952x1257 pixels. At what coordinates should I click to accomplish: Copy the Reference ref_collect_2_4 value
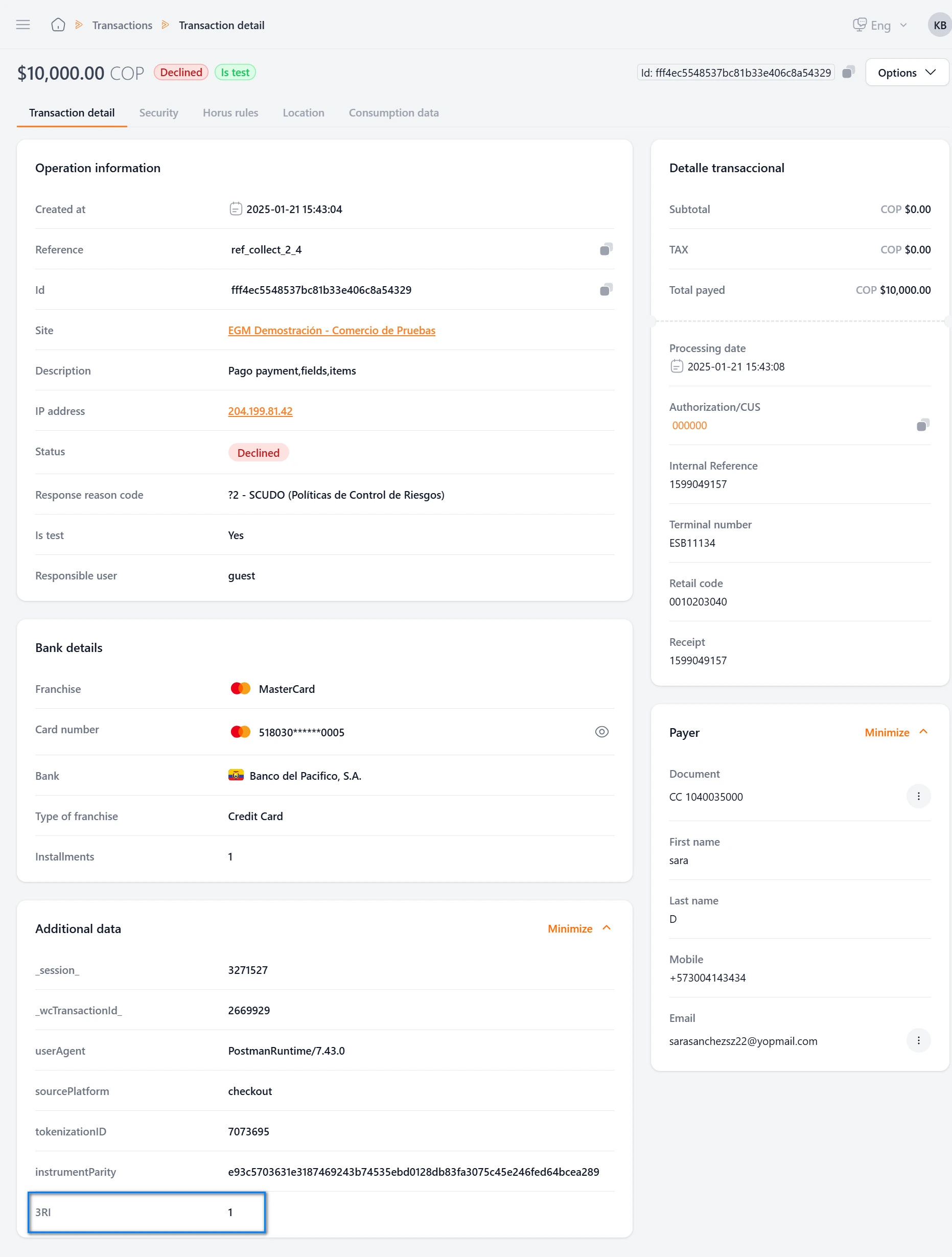(606, 249)
